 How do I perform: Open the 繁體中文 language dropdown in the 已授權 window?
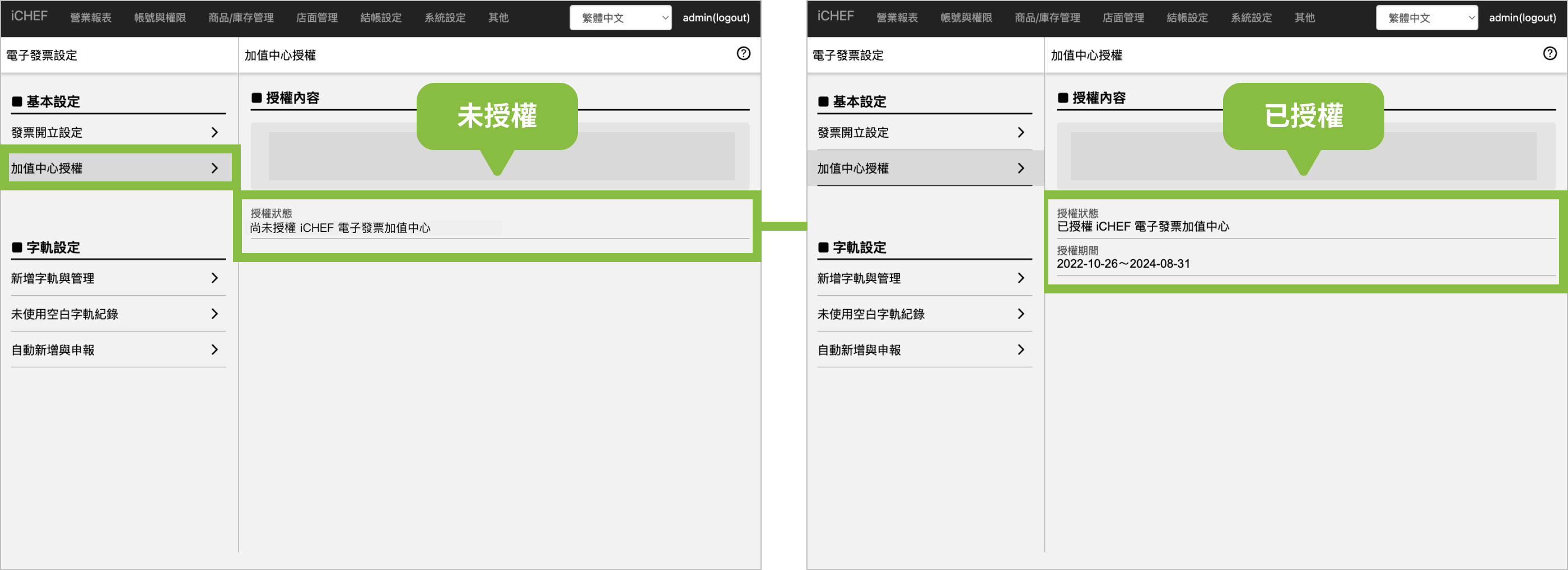[x=1426, y=18]
